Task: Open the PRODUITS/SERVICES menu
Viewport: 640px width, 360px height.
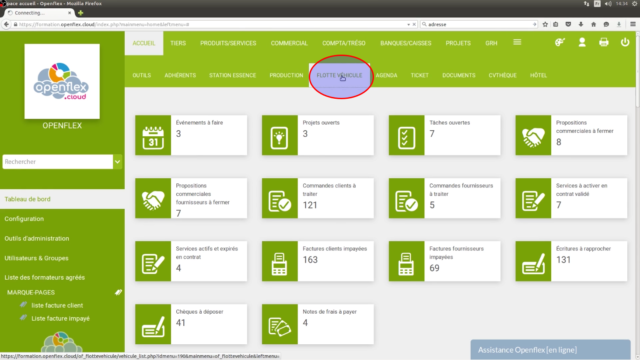Action: 228,43
